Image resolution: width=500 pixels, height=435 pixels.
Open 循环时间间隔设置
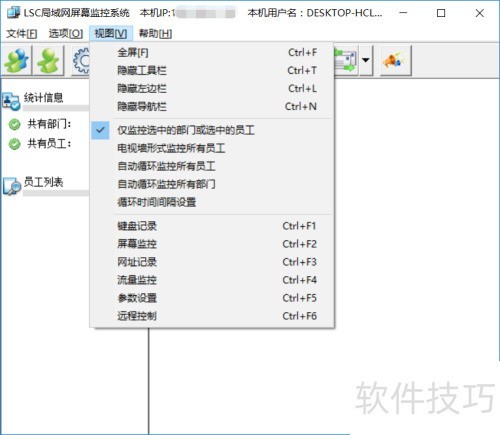tap(212, 202)
